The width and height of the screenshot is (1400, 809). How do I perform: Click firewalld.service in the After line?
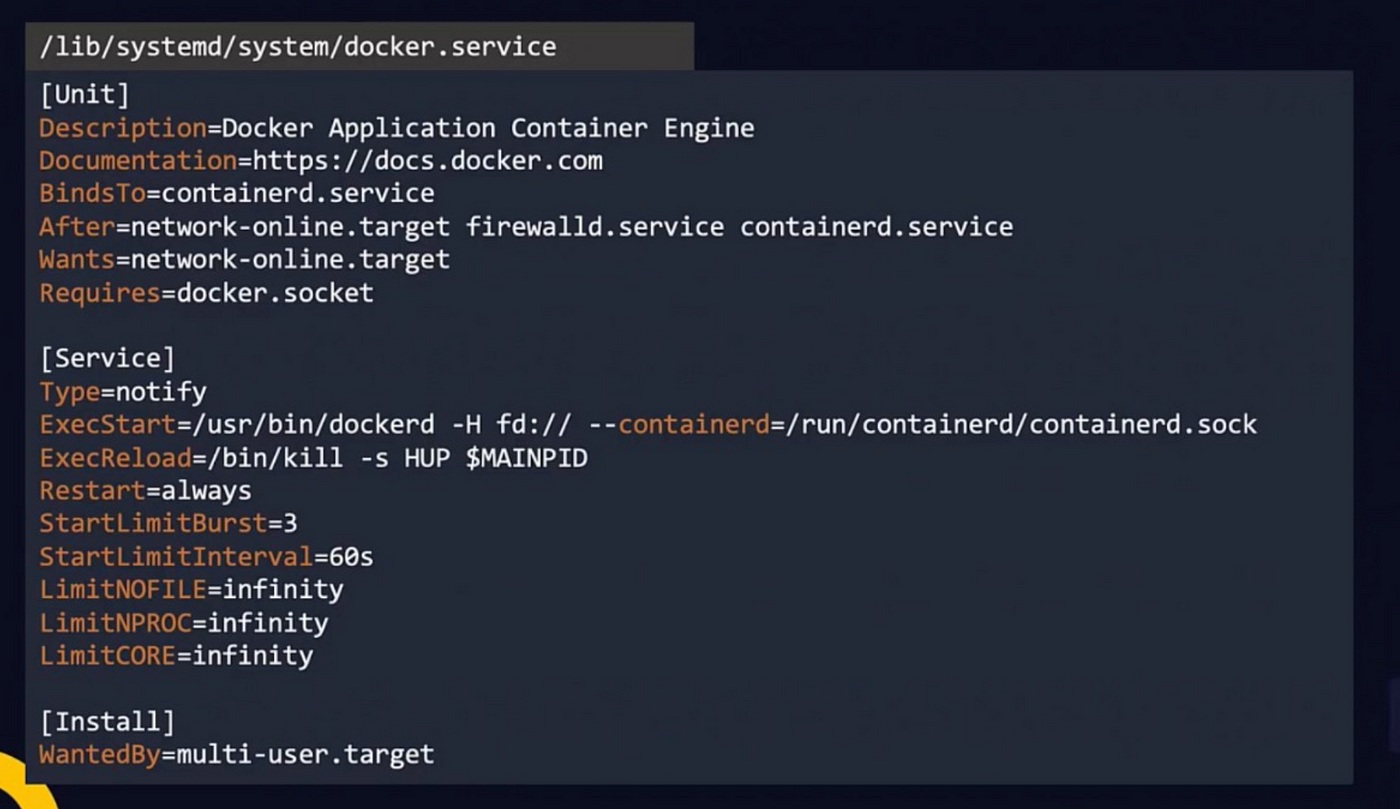pyautogui.click(x=595, y=227)
